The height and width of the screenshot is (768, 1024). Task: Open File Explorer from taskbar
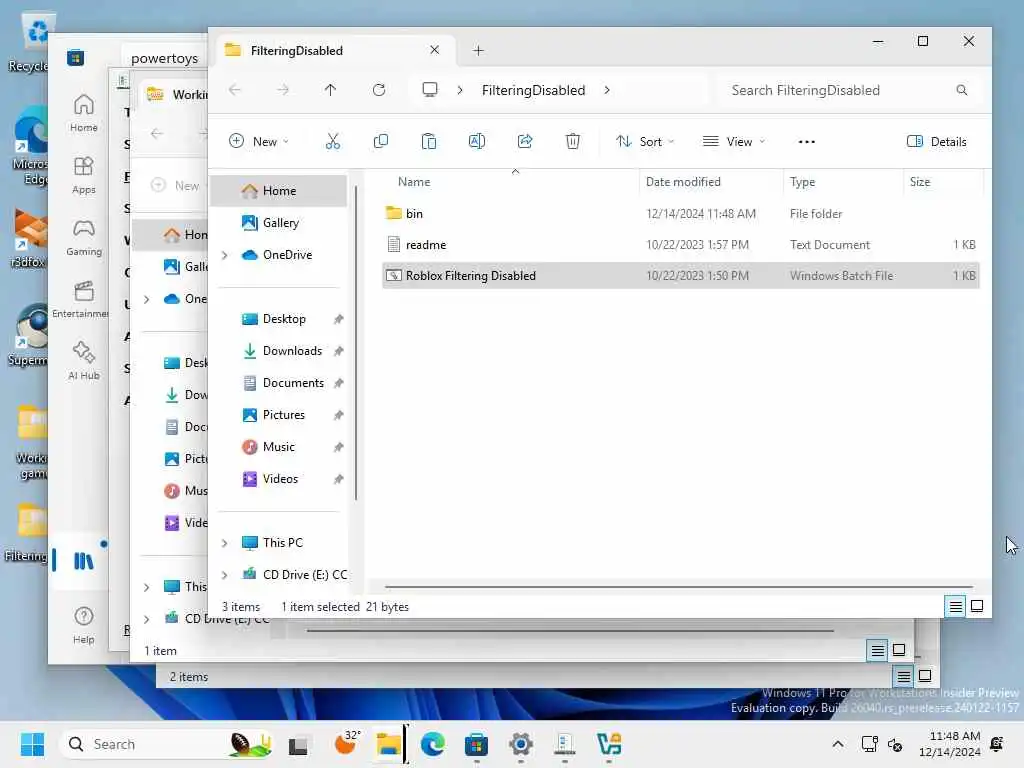click(x=389, y=744)
